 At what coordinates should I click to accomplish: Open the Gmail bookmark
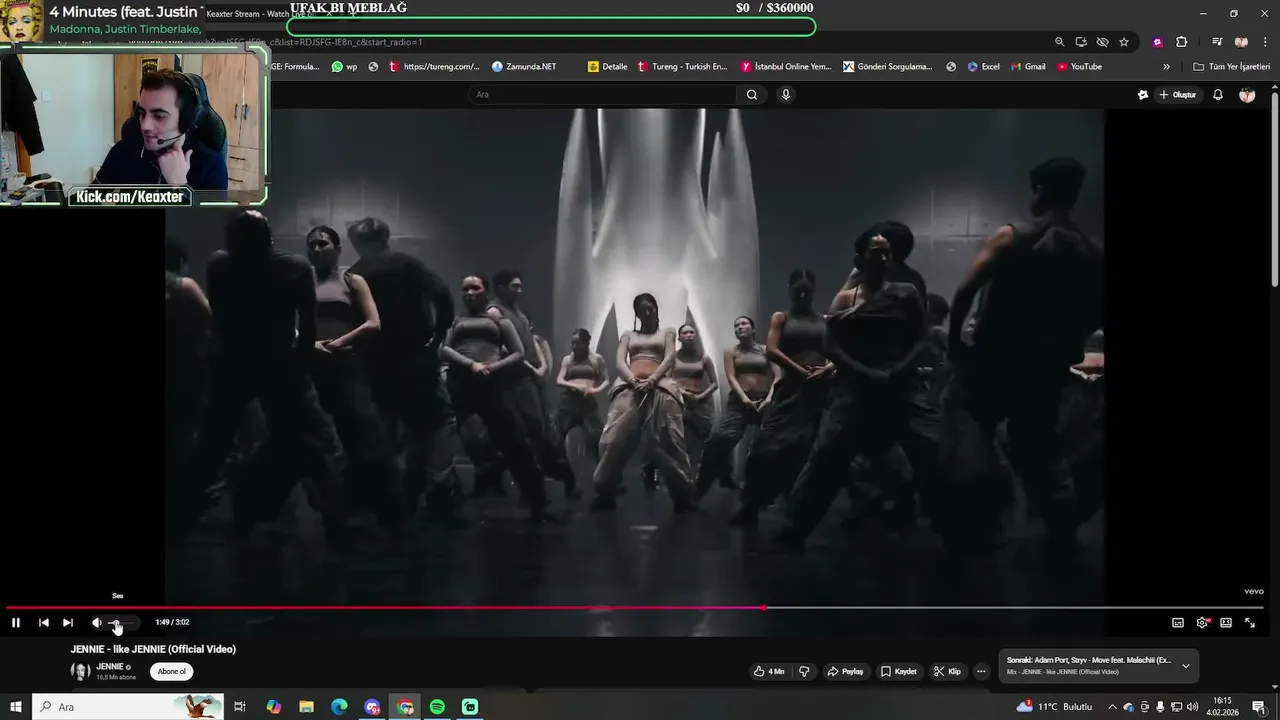click(x=1027, y=67)
